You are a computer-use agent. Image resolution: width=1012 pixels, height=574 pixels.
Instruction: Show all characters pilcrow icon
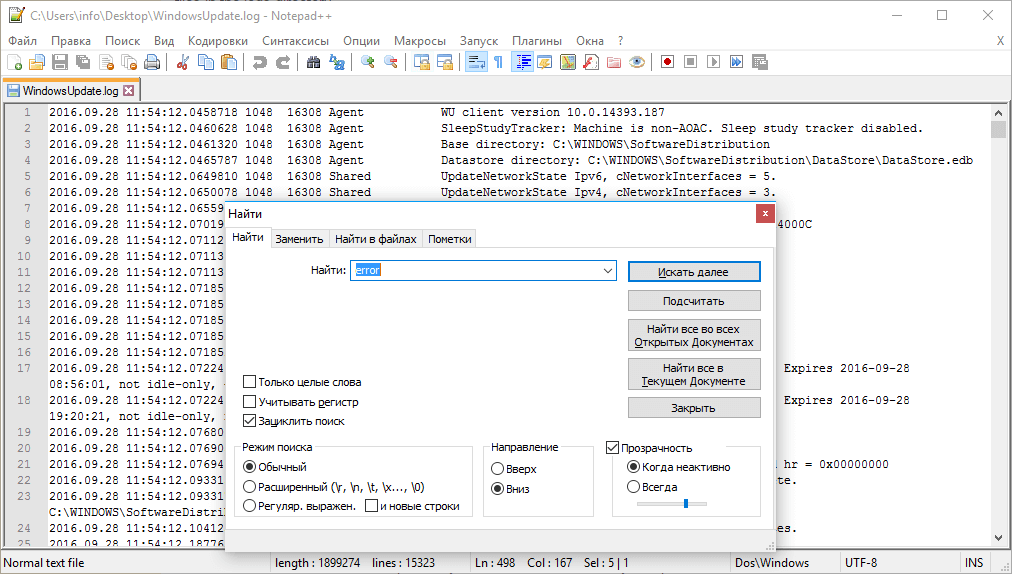tap(498, 63)
